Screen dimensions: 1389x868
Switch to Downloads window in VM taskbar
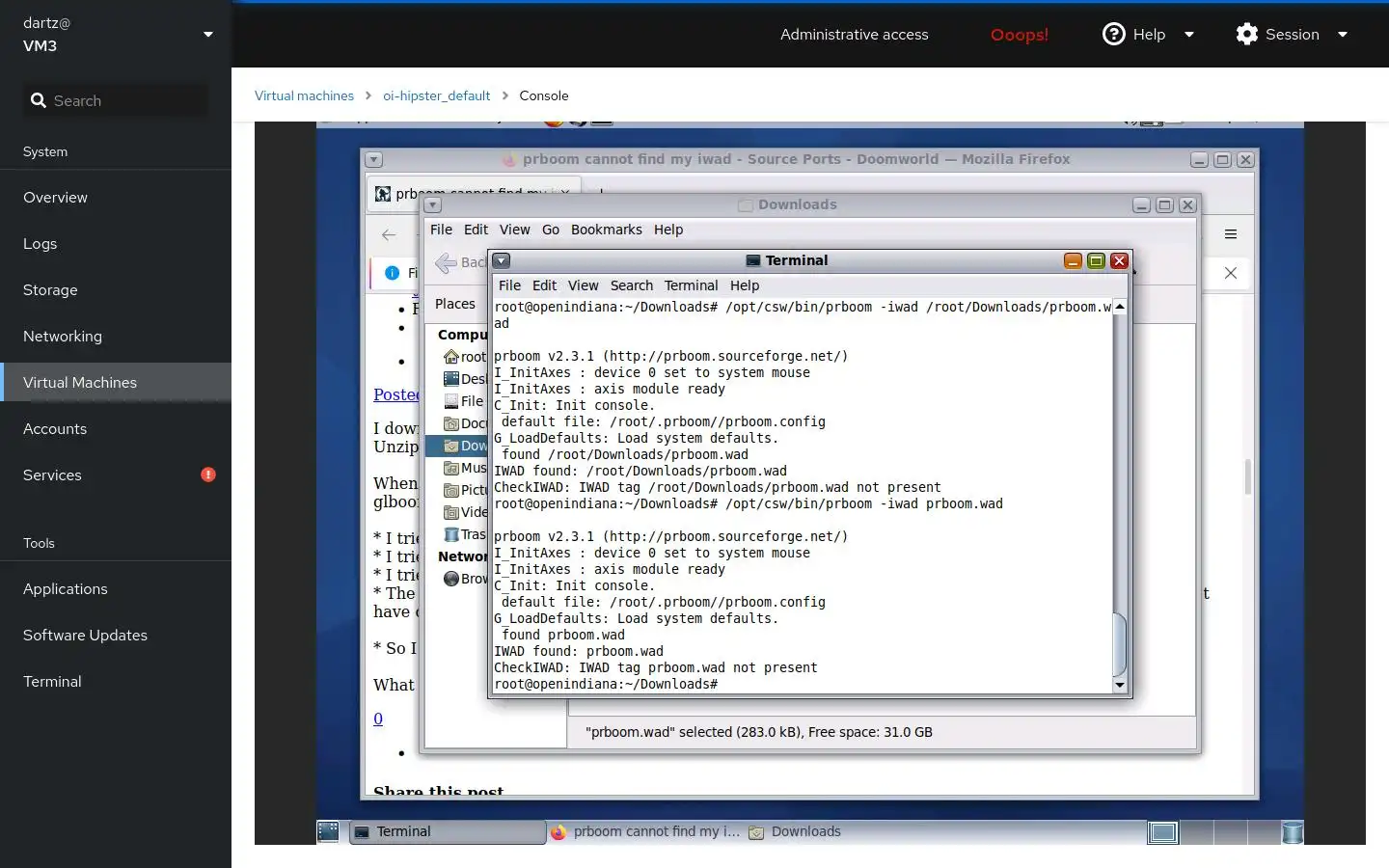[796, 831]
